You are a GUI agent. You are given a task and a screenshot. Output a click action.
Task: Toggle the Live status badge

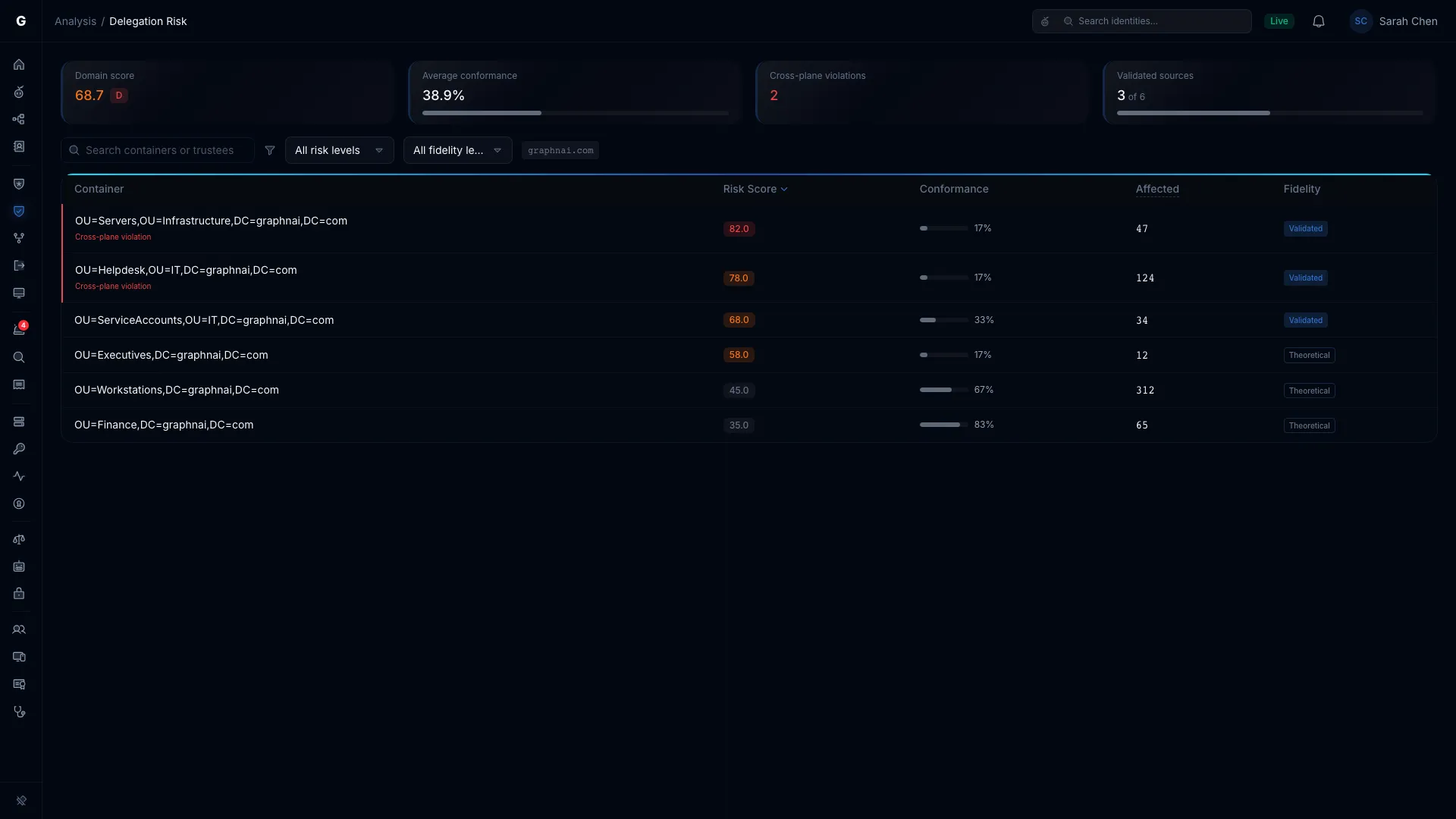pyautogui.click(x=1279, y=21)
